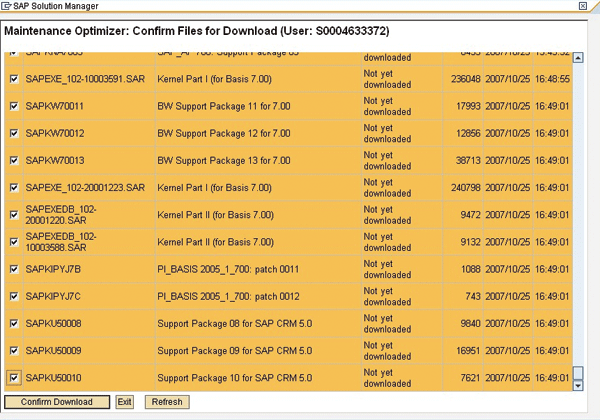Deselect the SAPKU50010 checkbox
This screenshot has width=600, height=420.
click(x=14, y=378)
